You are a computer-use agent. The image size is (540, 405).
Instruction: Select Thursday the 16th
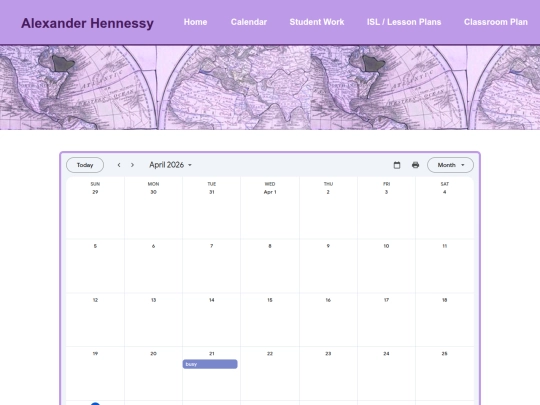tap(328, 300)
